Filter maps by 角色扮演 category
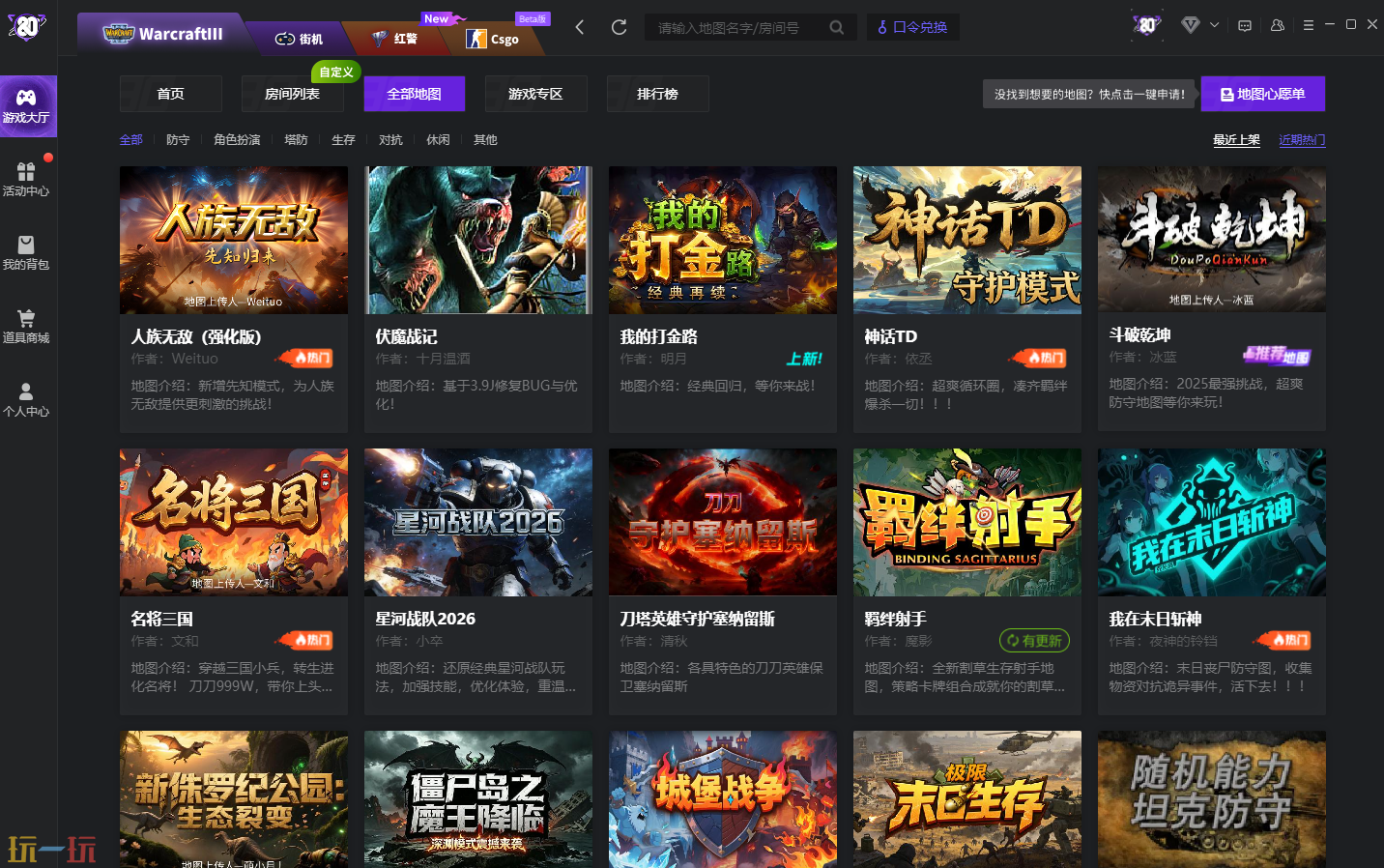Screen dimensions: 1384x868 [237, 140]
